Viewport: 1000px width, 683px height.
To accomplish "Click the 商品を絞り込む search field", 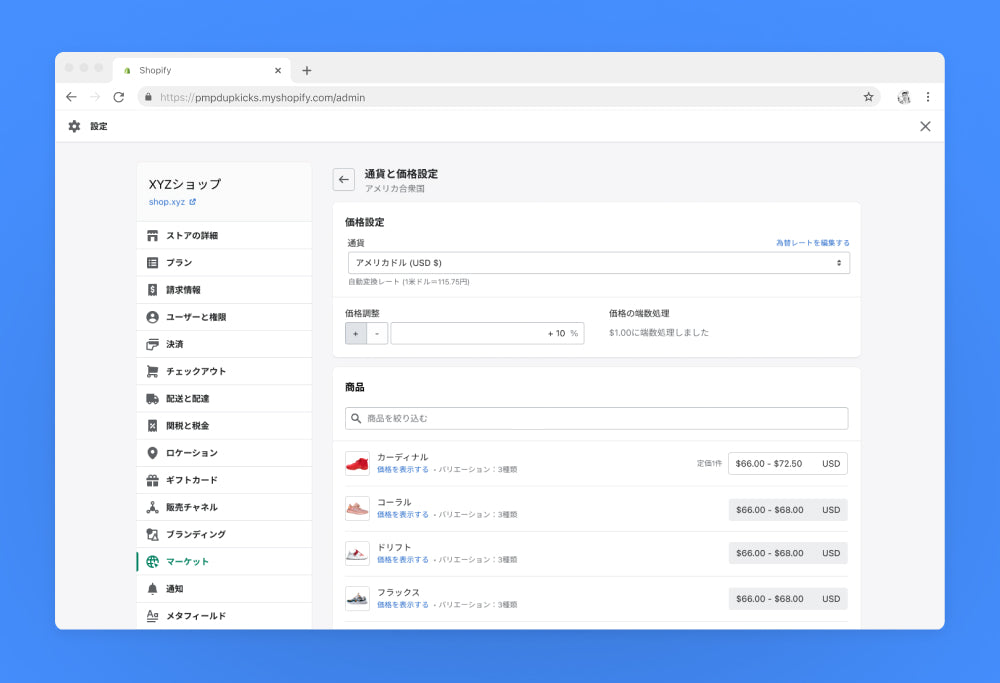I will (597, 418).
